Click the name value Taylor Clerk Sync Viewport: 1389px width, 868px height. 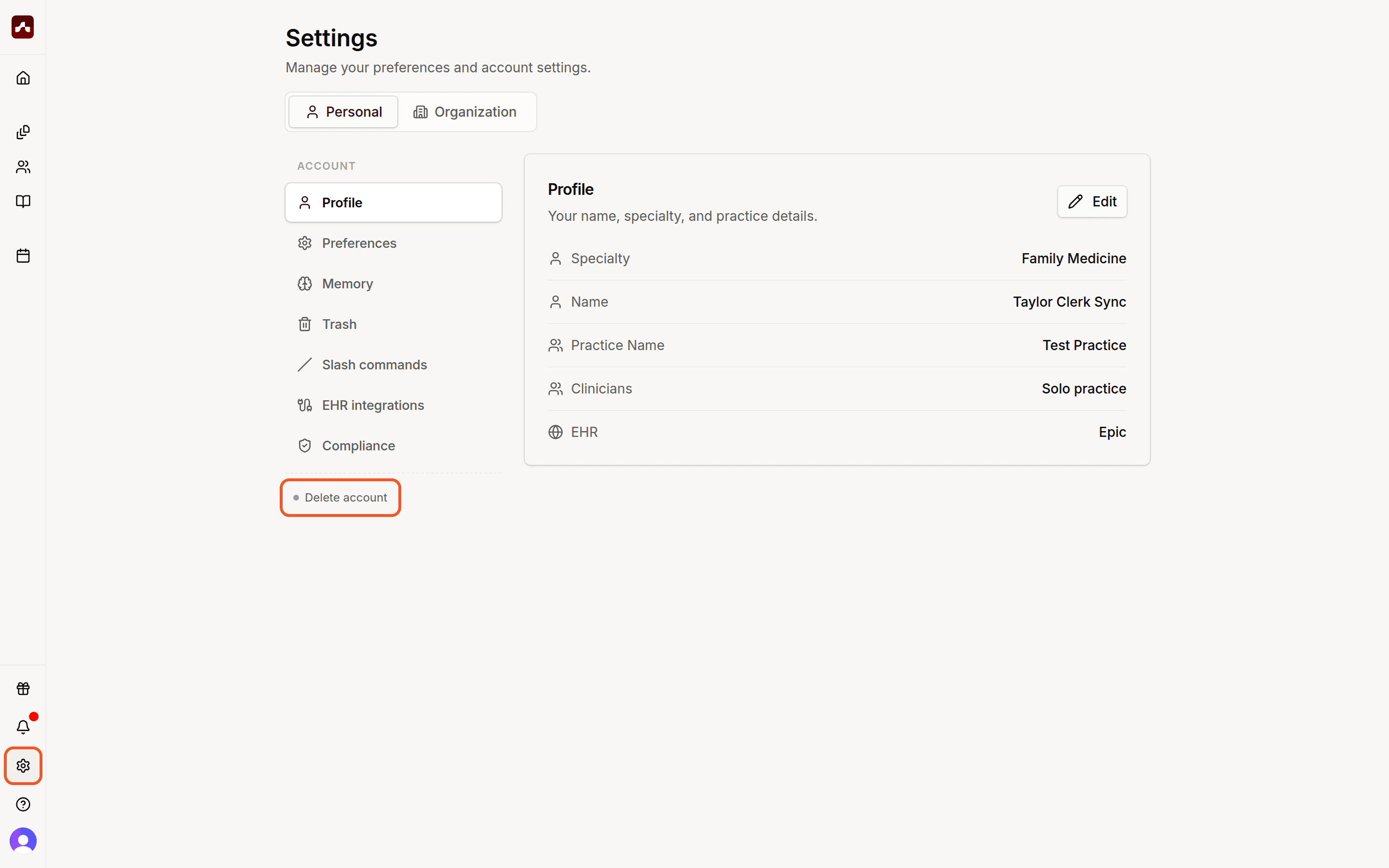1069,302
